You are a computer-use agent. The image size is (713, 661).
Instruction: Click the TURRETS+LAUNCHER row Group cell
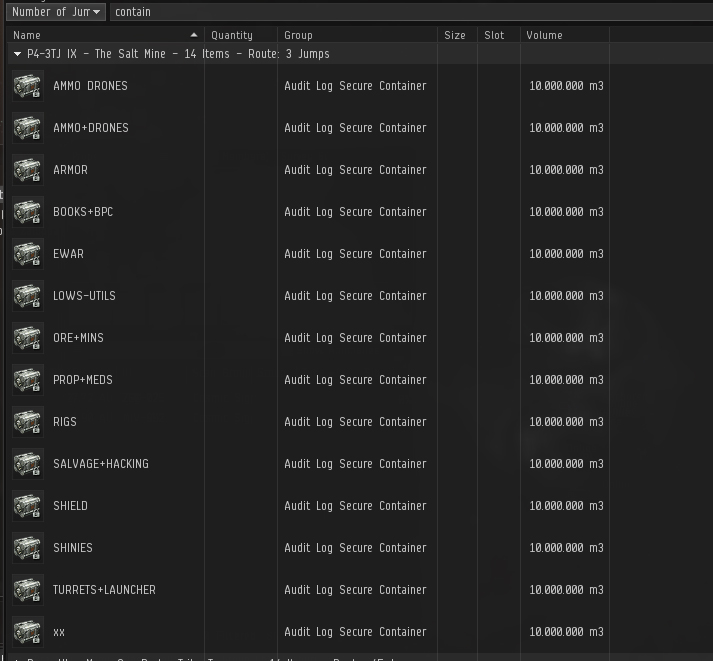(356, 590)
